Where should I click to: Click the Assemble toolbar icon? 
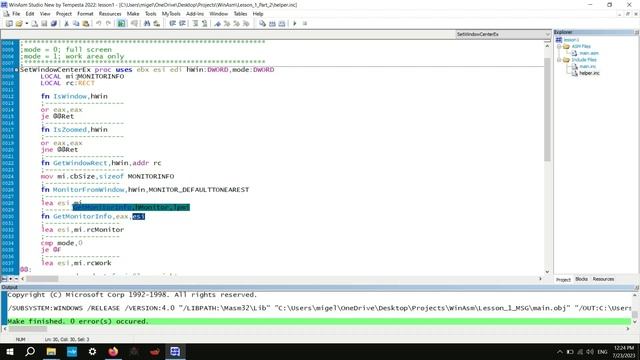[262, 24]
